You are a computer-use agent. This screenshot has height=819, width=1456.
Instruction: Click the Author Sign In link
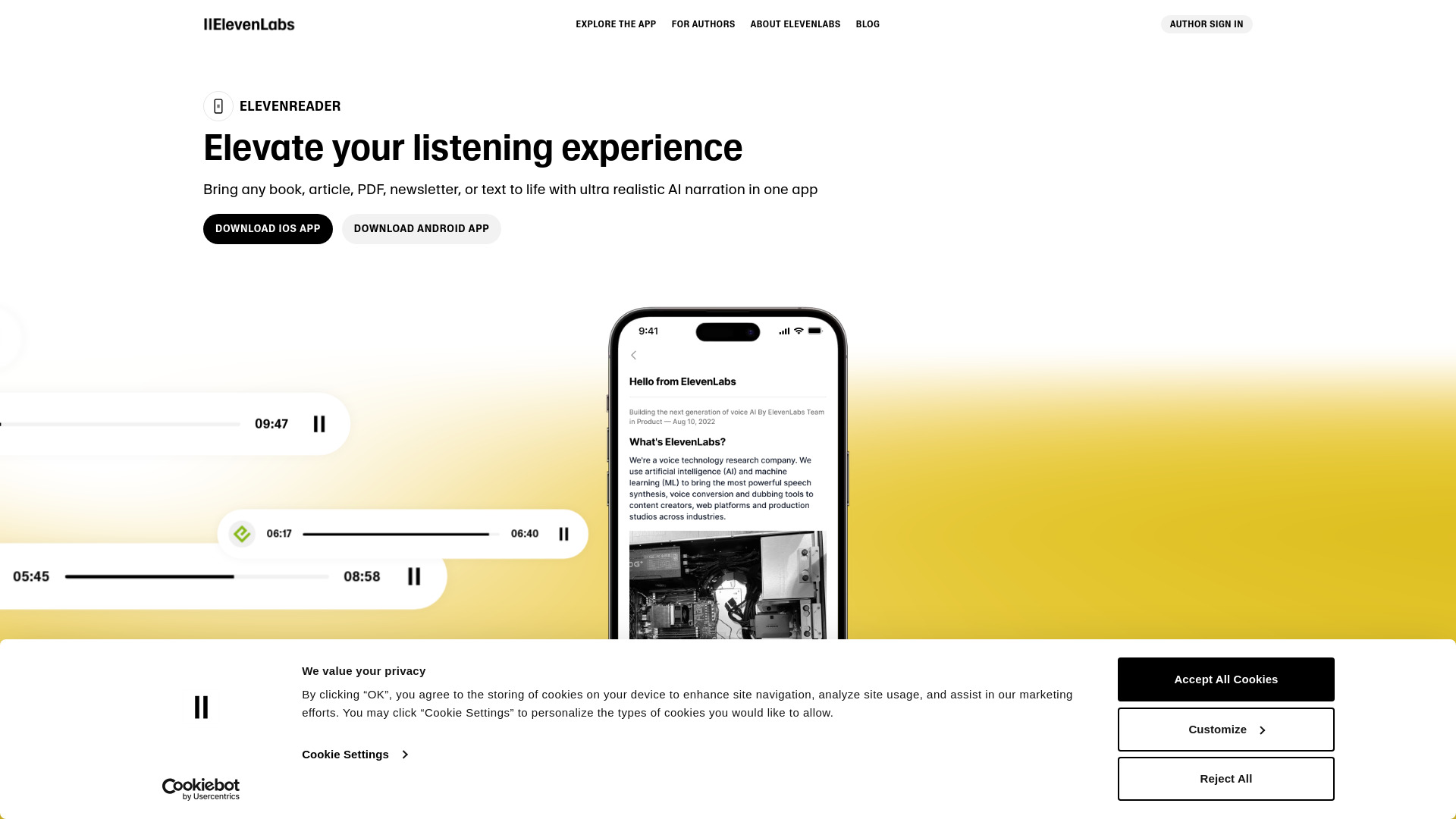1206,24
